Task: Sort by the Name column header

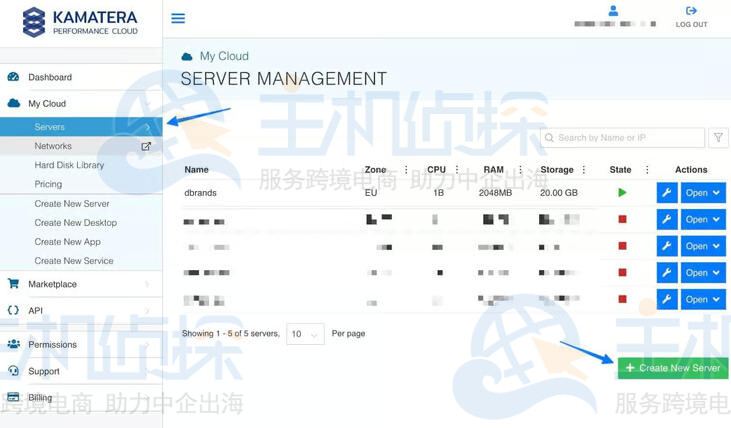Action: (196, 170)
